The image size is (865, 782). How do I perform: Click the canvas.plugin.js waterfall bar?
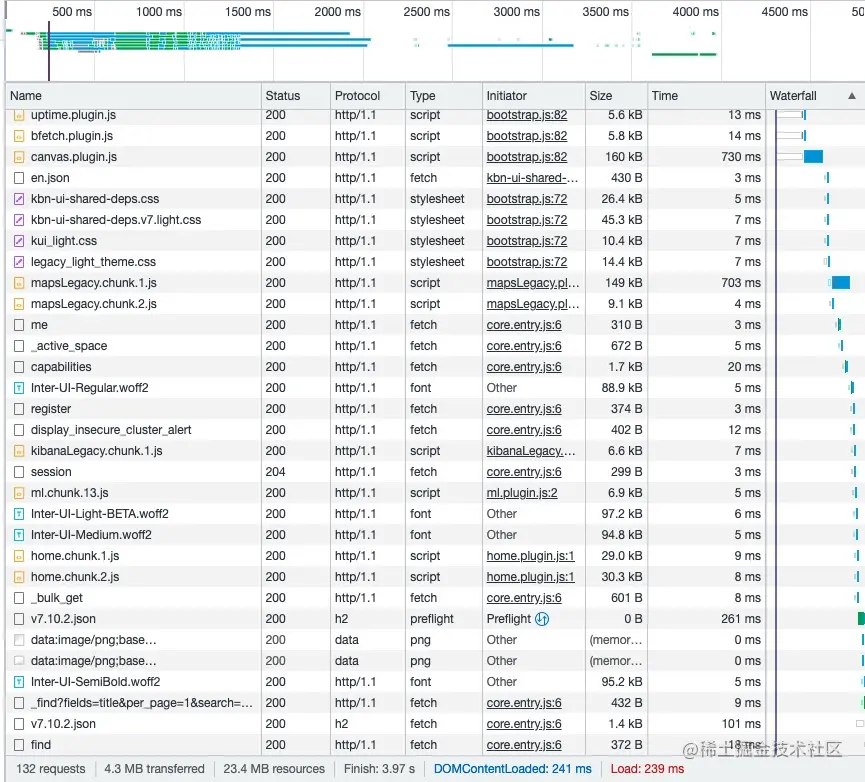coord(813,157)
